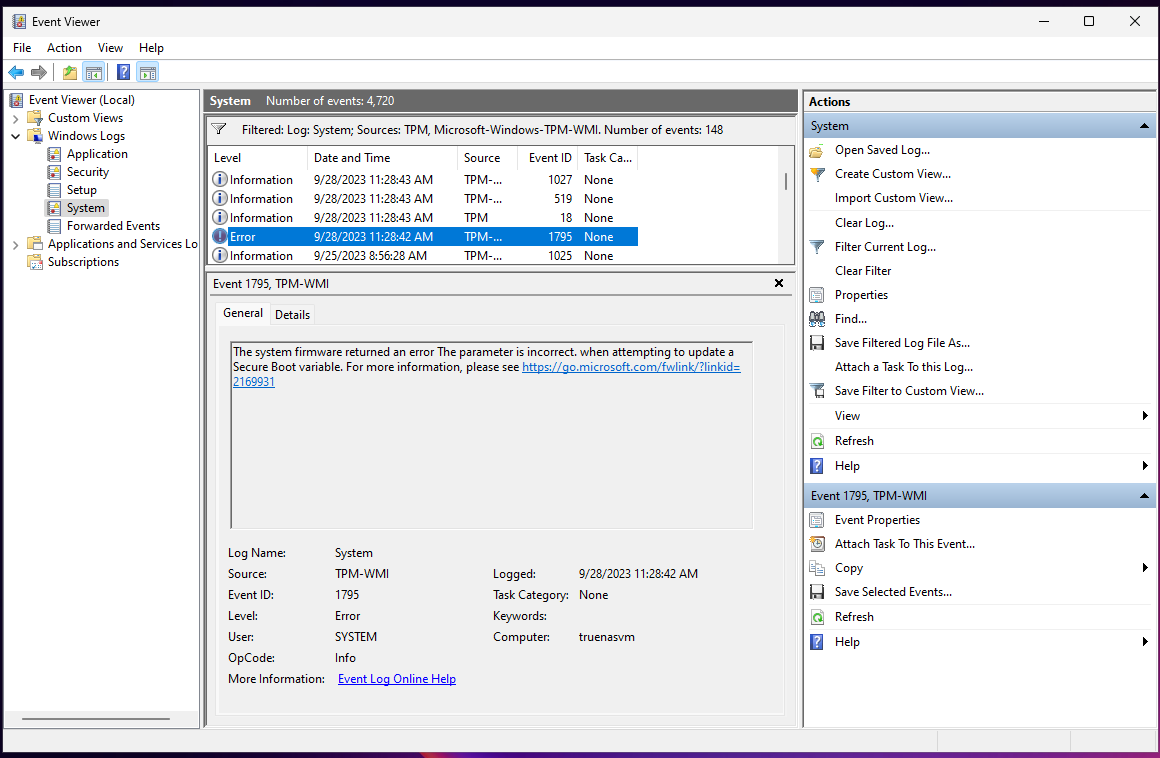Close the event 1795 preview pane
Image resolution: width=1160 pixels, height=758 pixels.
coord(778,283)
